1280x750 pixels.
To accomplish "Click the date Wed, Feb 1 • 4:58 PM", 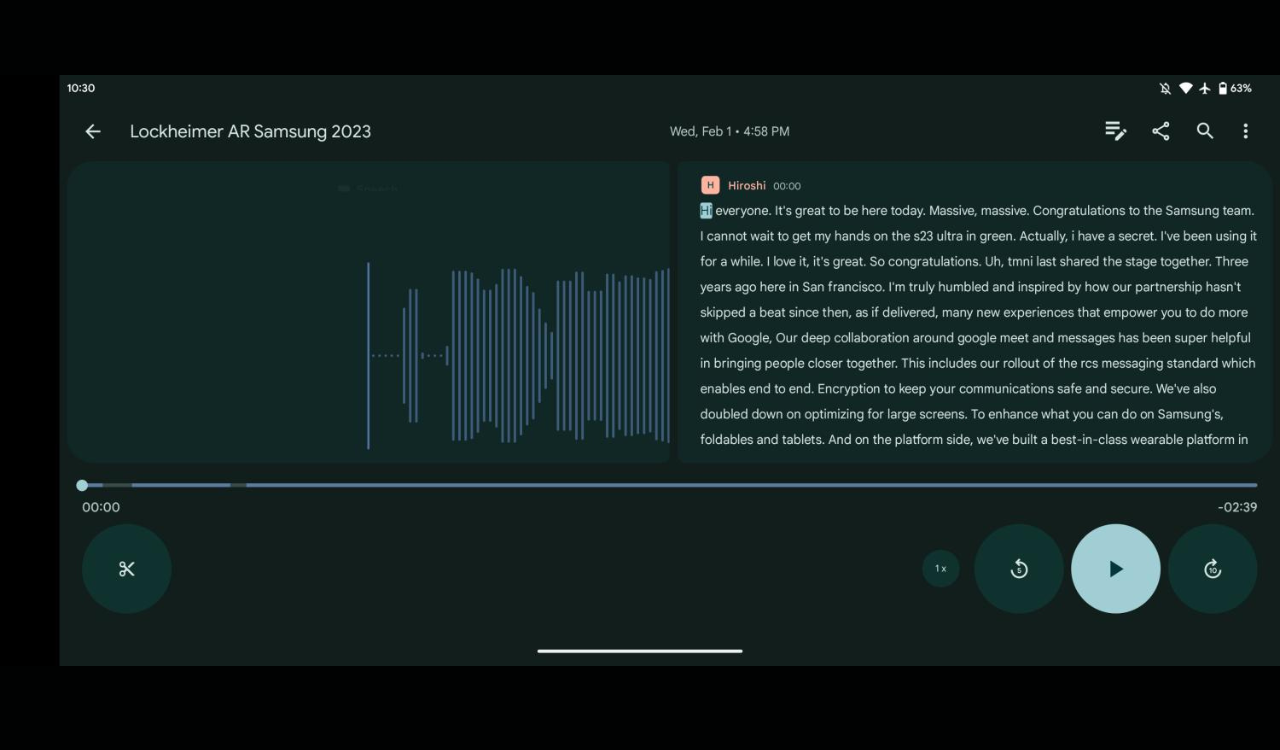I will point(730,131).
